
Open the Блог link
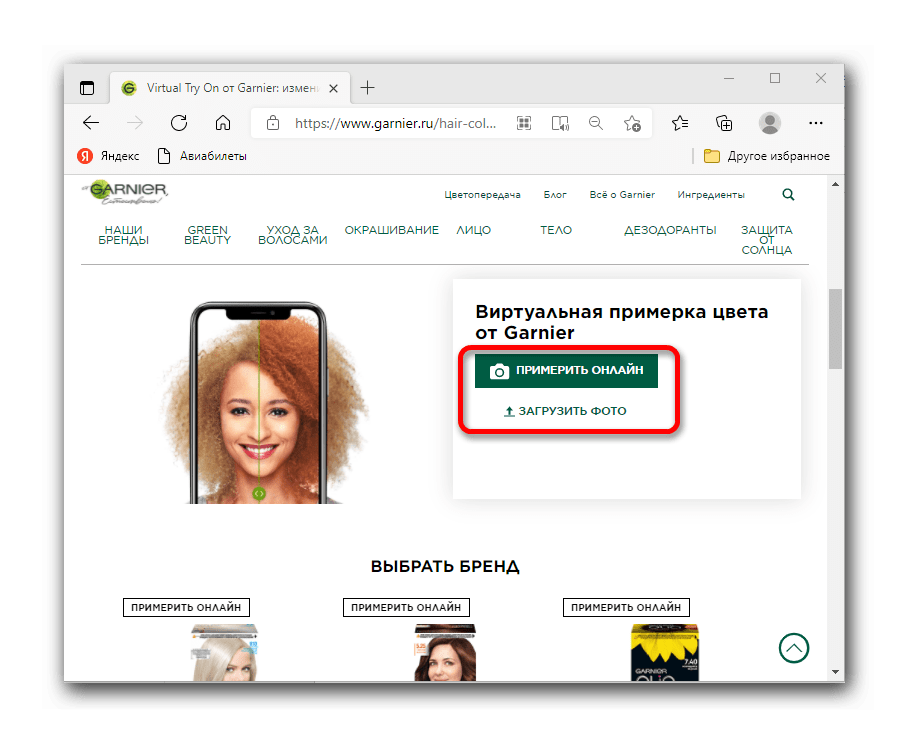tap(555, 195)
